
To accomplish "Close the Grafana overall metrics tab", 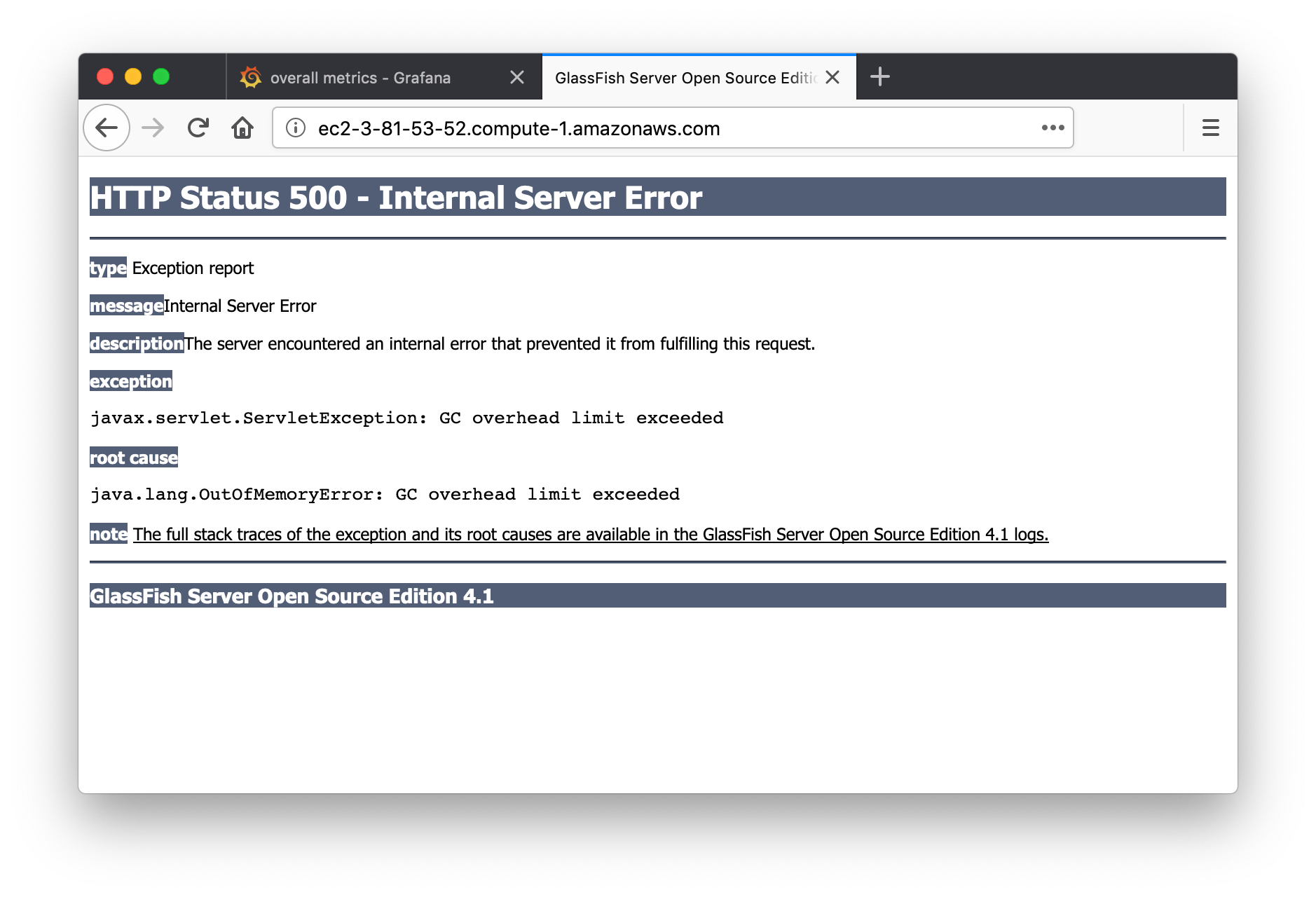I will click(517, 77).
